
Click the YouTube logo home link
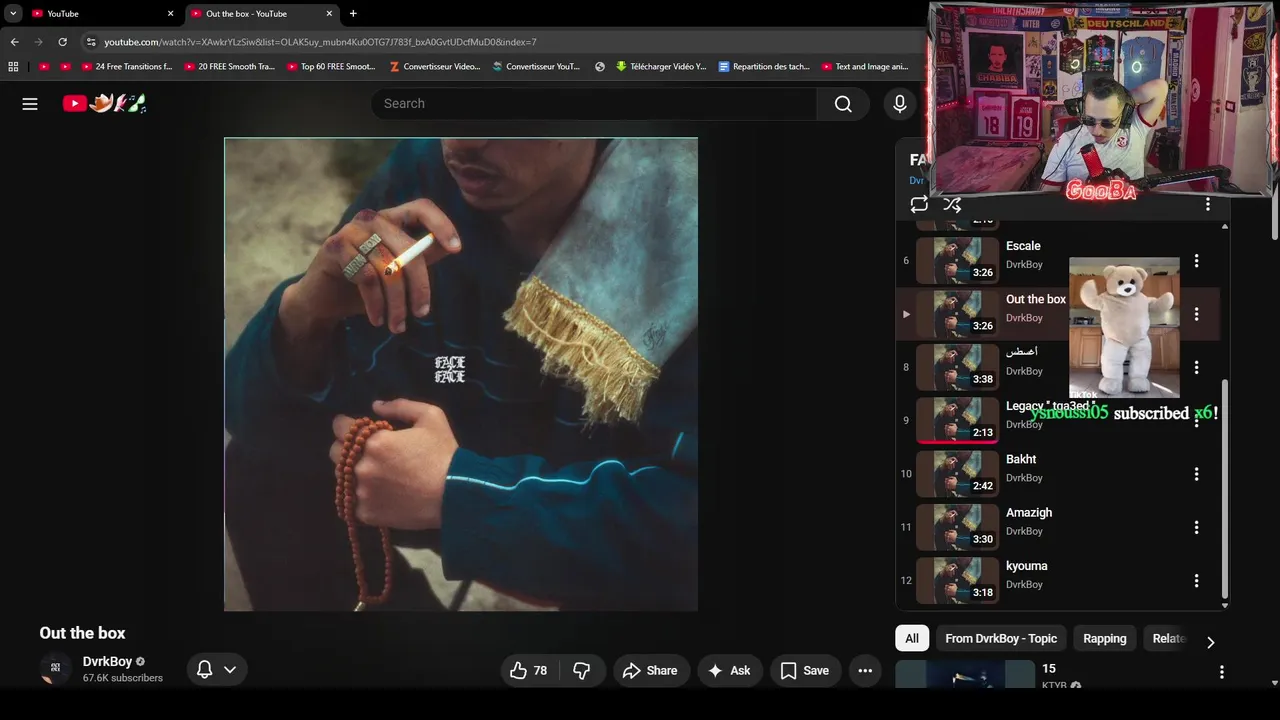104,103
